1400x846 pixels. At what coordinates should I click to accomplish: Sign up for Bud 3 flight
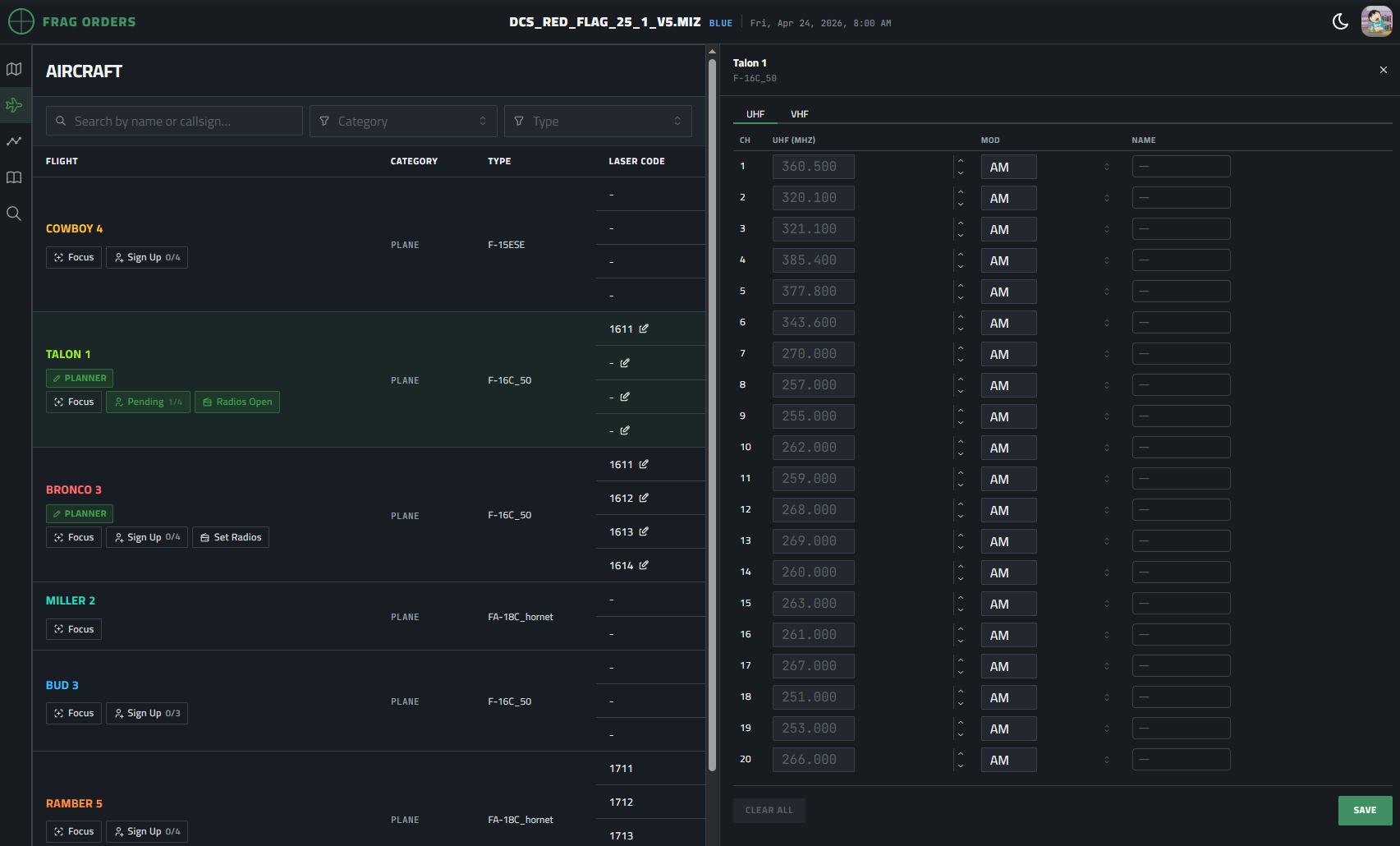pyautogui.click(x=147, y=713)
